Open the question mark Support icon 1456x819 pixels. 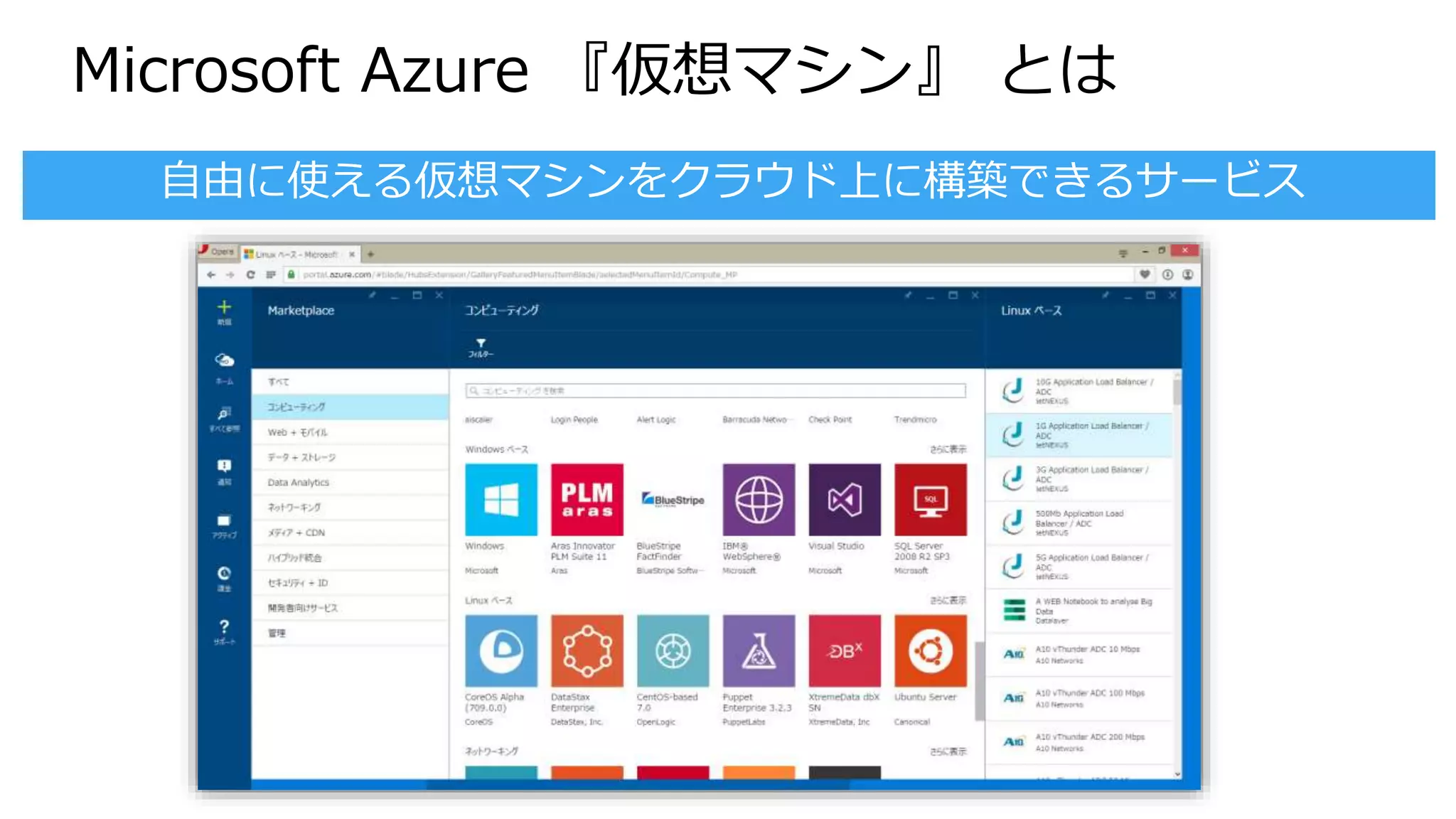click(x=224, y=626)
